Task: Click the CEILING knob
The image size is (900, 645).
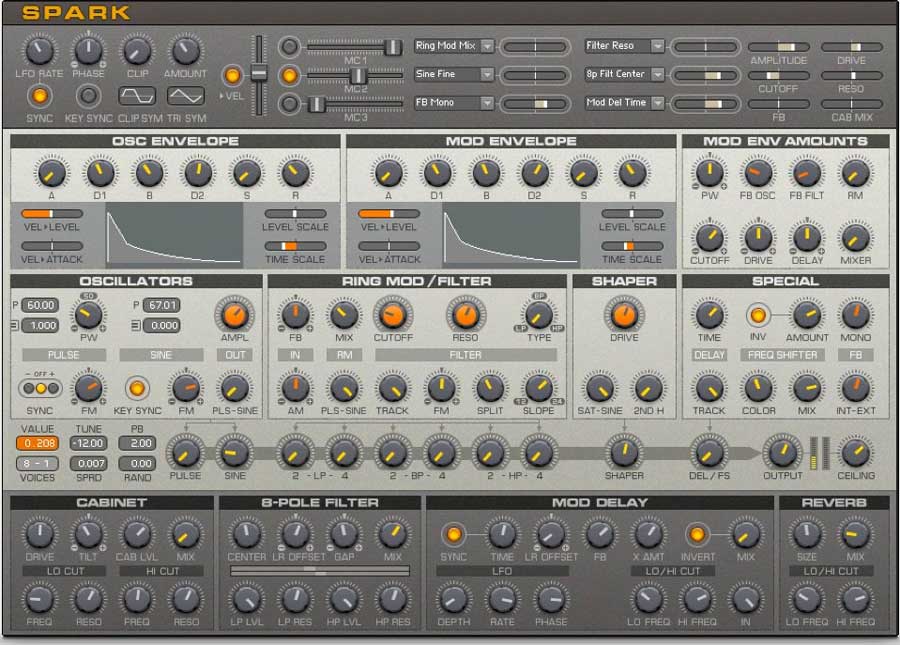Action: pos(856,453)
